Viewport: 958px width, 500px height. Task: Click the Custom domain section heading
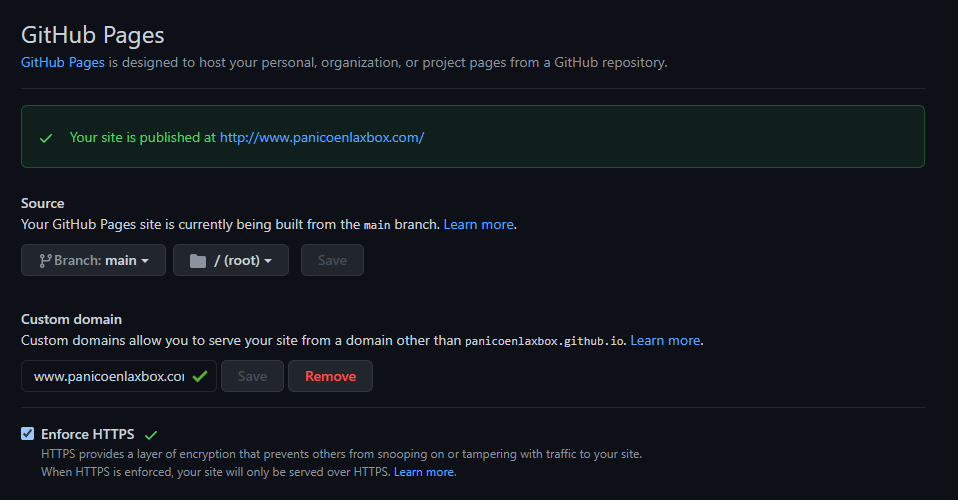pos(71,319)
